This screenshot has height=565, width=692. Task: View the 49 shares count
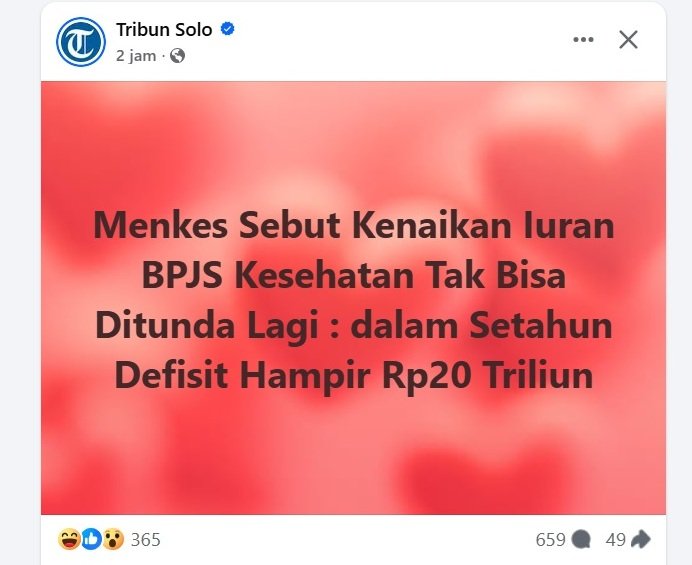click(615, 540)
